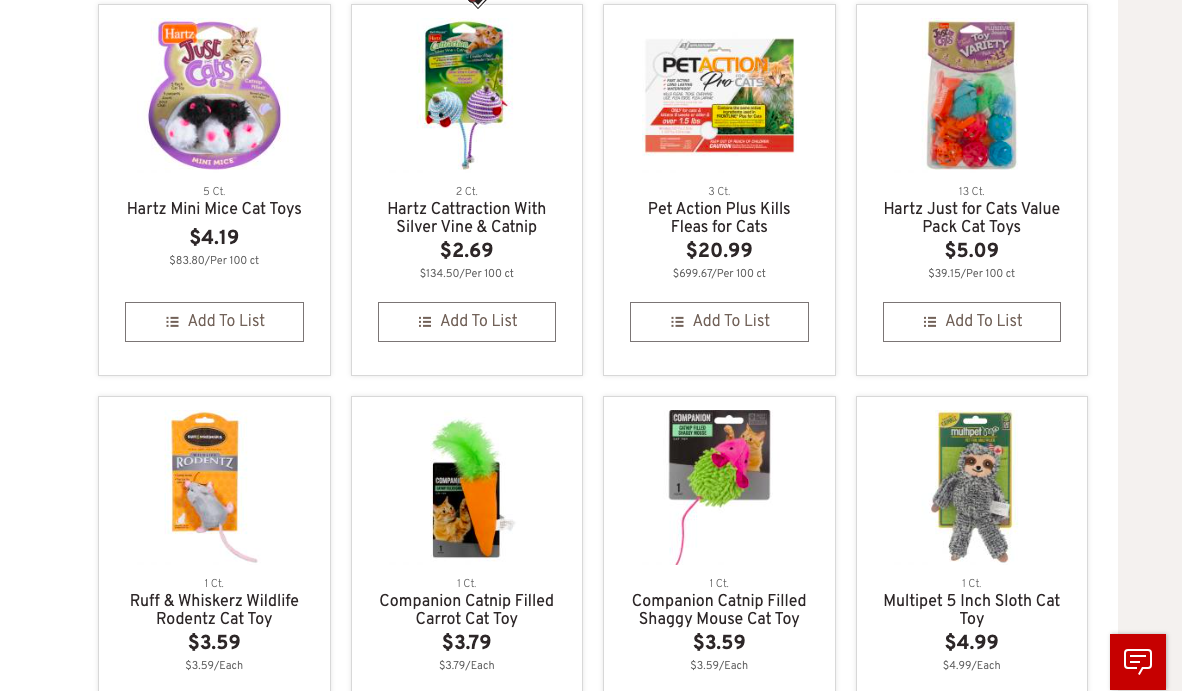Add Hartz Value Pack Cat Toys to list
The image size is (1182, 691).
(x=971, y=322)
